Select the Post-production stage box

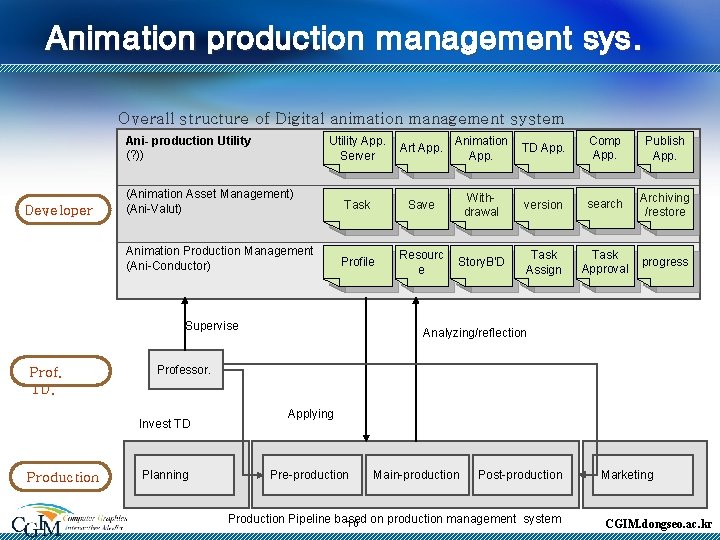tap(522, 475)
